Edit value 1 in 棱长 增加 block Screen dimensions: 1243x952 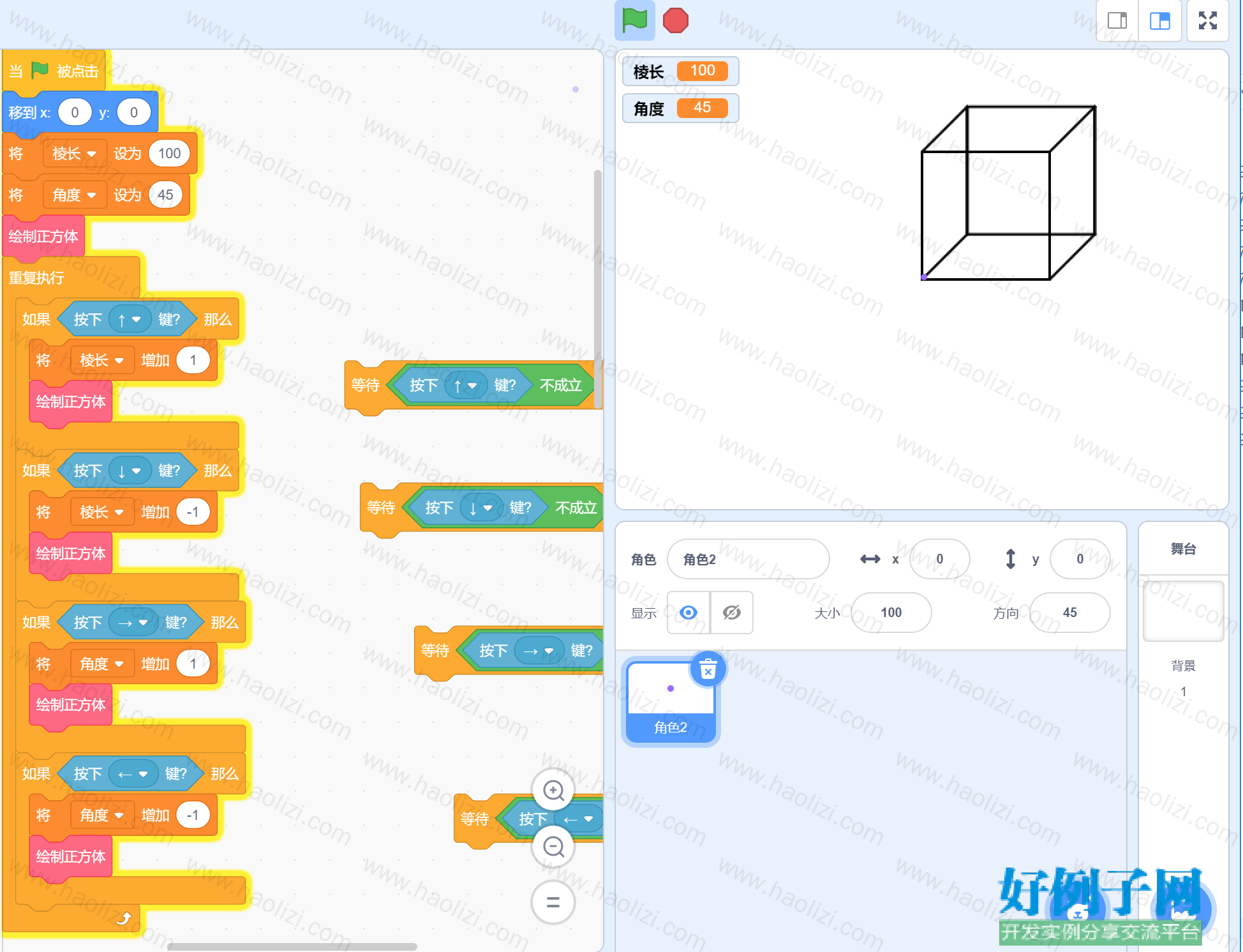[193, 361]
